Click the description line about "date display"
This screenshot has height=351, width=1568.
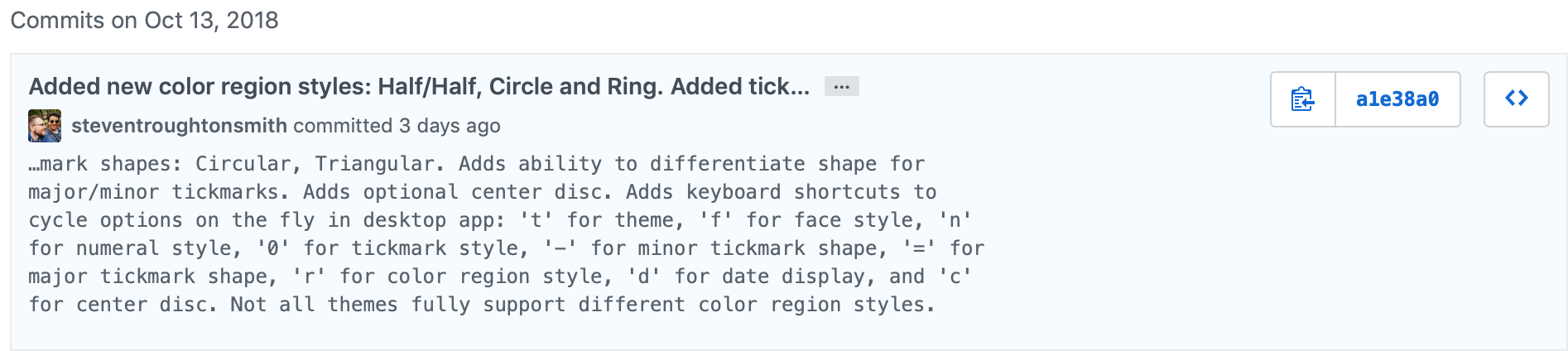[x=500, y=276]
